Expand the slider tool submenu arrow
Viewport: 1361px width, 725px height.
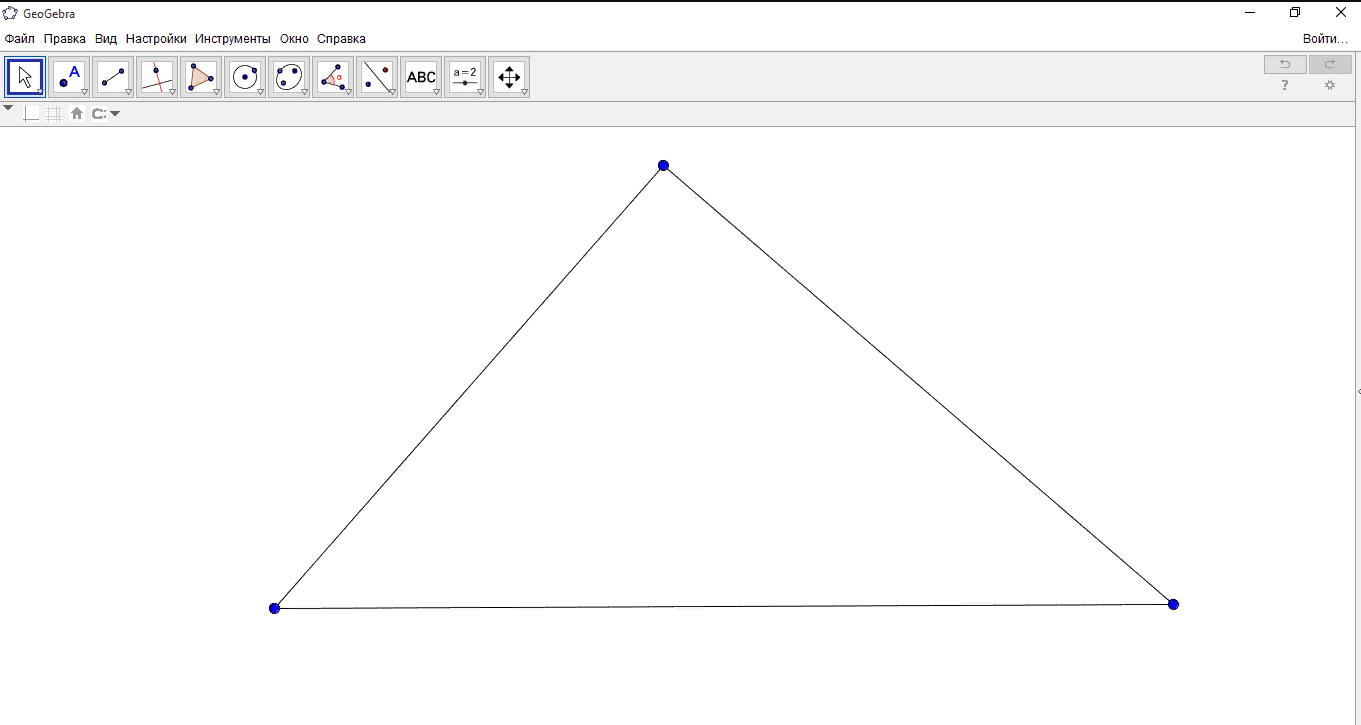[x=480, y=92]
